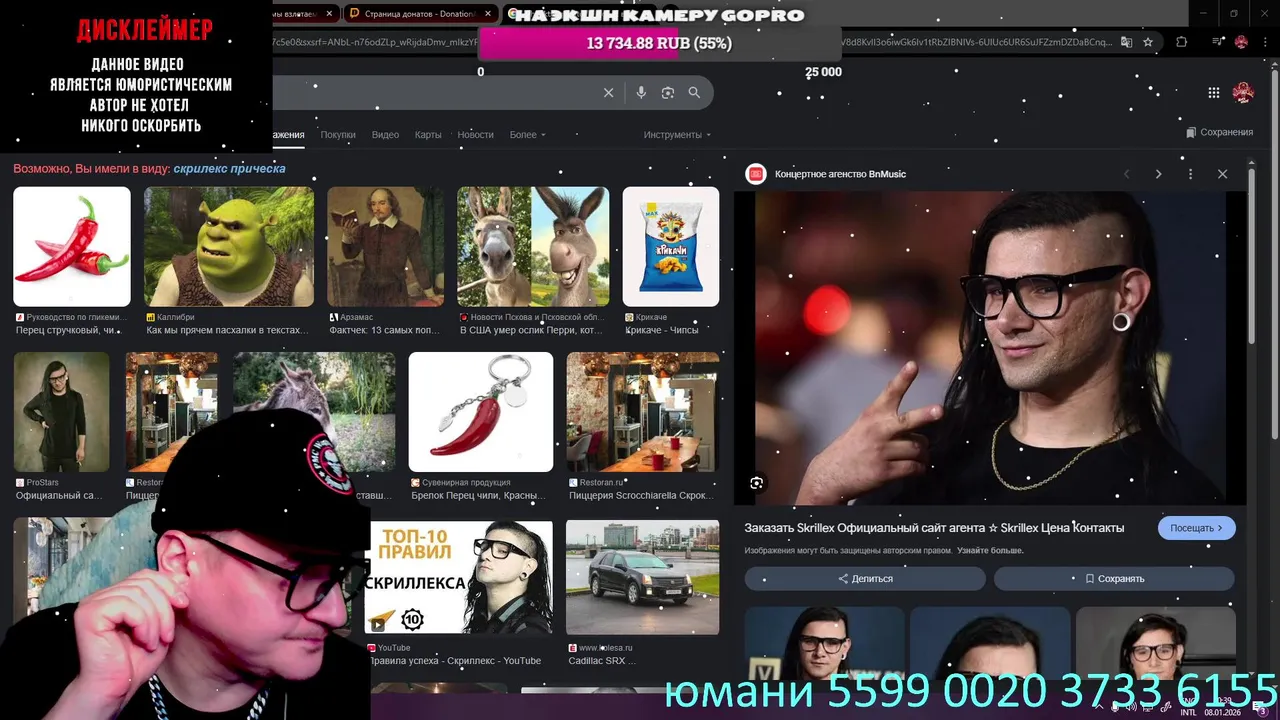
Task: Click the browser address bar URL
Action: pyautogui.click(x=690, y=42)
